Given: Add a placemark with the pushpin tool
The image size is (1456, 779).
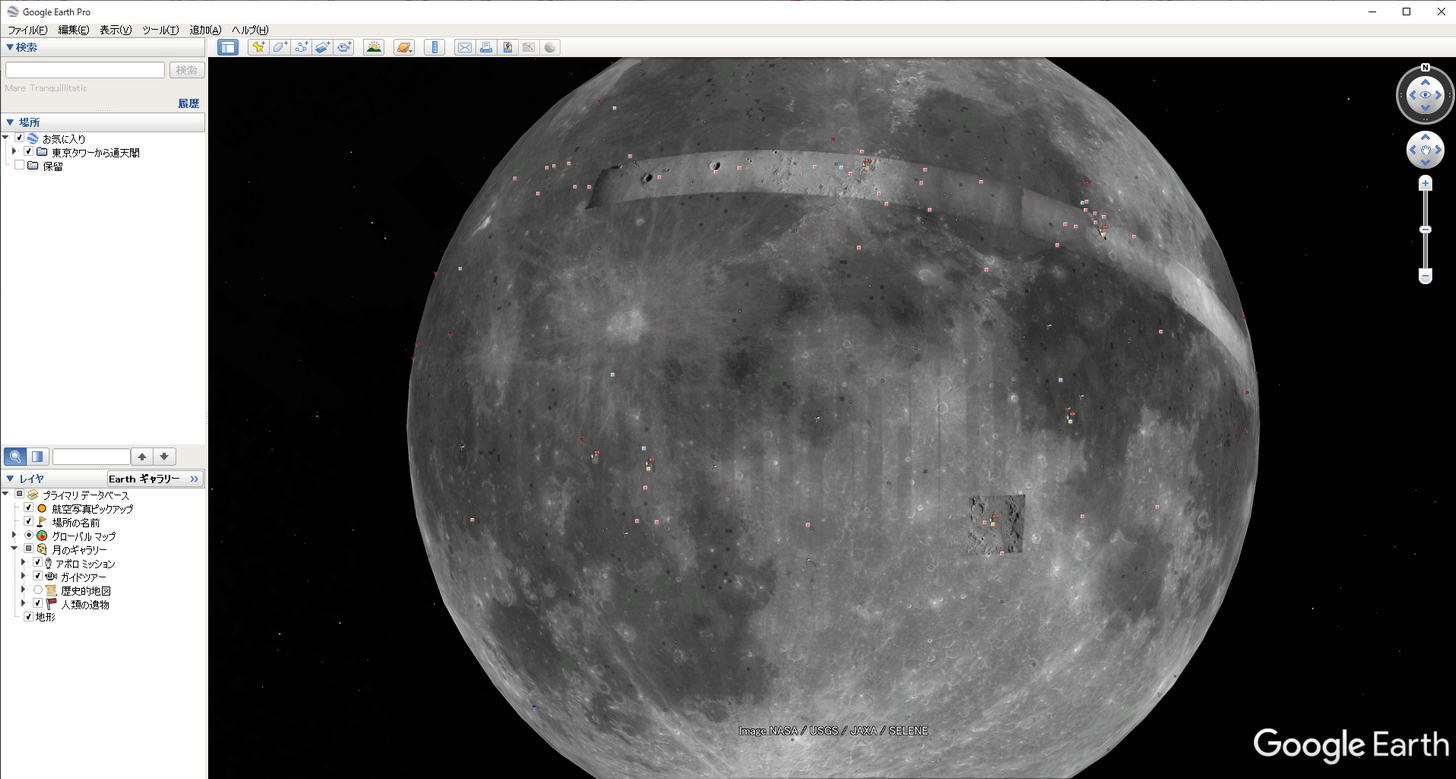Looking at the screenshot, I should pos(258,47).
